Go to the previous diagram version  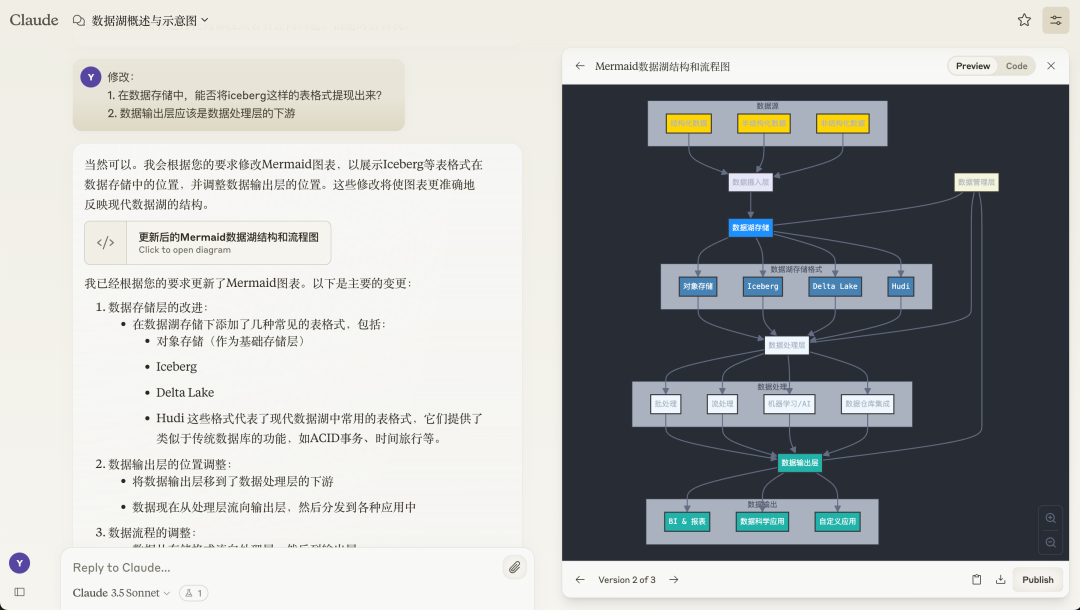tap(580, 579)
